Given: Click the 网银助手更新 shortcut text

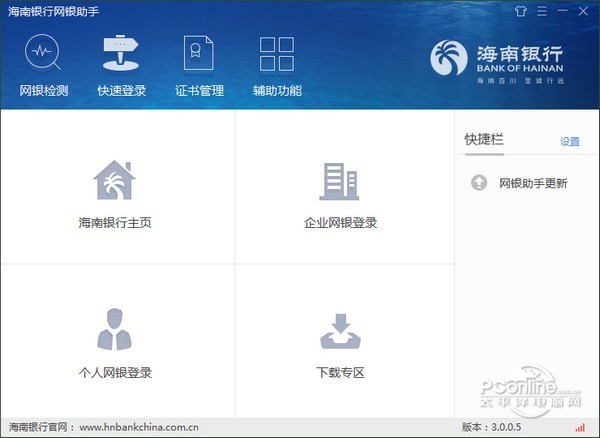Looking at the screenshot, I should 533,183.
